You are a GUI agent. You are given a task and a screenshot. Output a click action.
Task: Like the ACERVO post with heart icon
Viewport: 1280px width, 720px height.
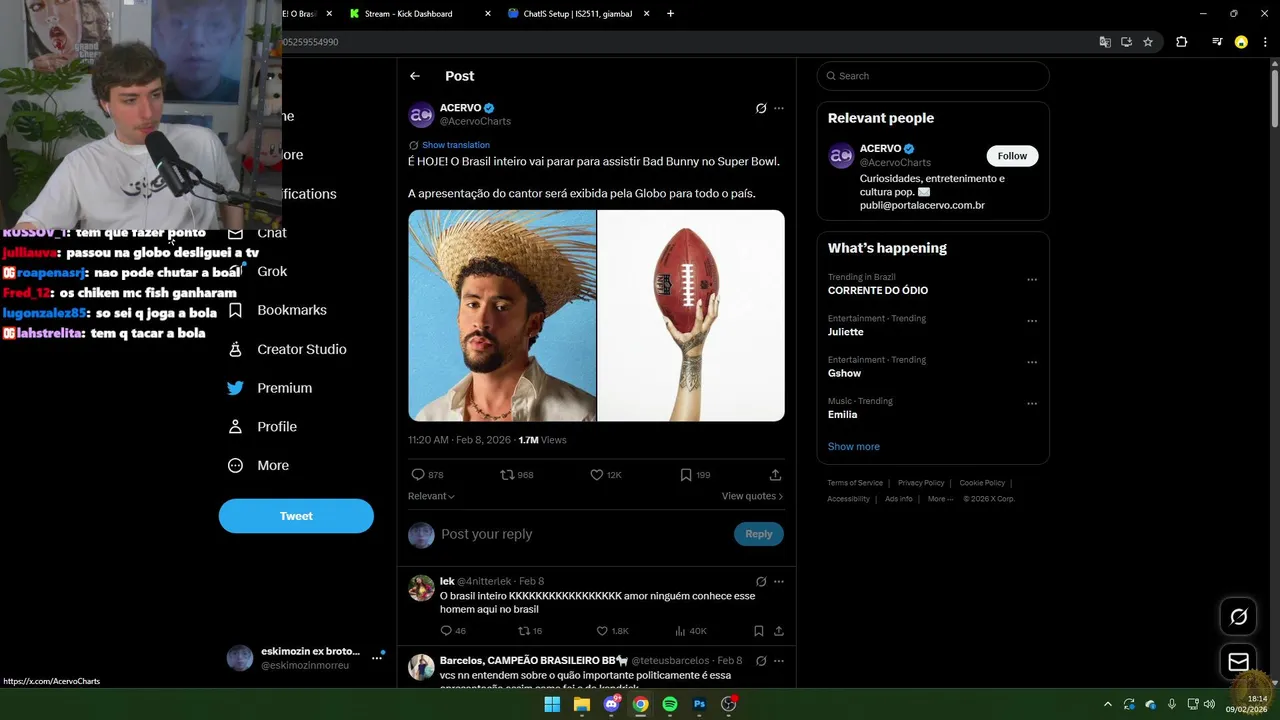click(x=597, y=475)
